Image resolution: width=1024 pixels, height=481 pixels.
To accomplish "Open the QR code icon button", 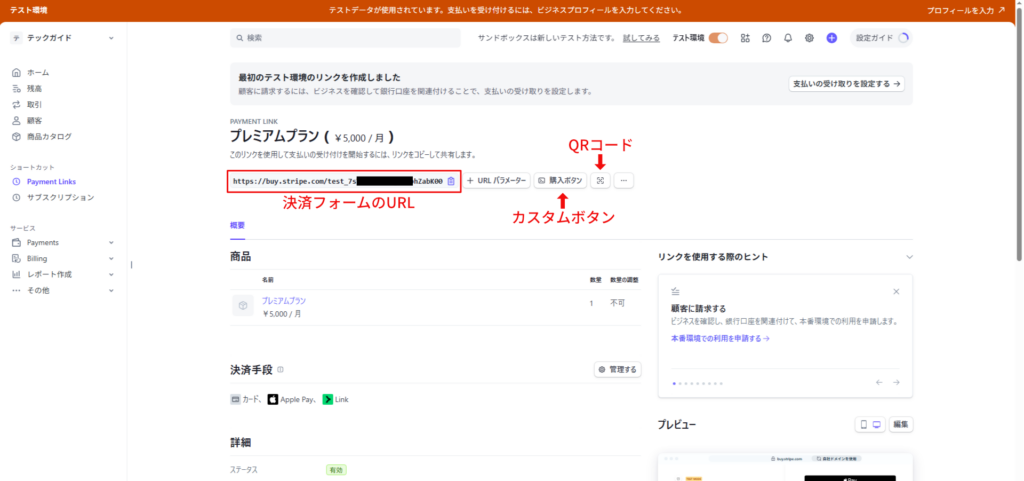I will [x=600, y=181].
